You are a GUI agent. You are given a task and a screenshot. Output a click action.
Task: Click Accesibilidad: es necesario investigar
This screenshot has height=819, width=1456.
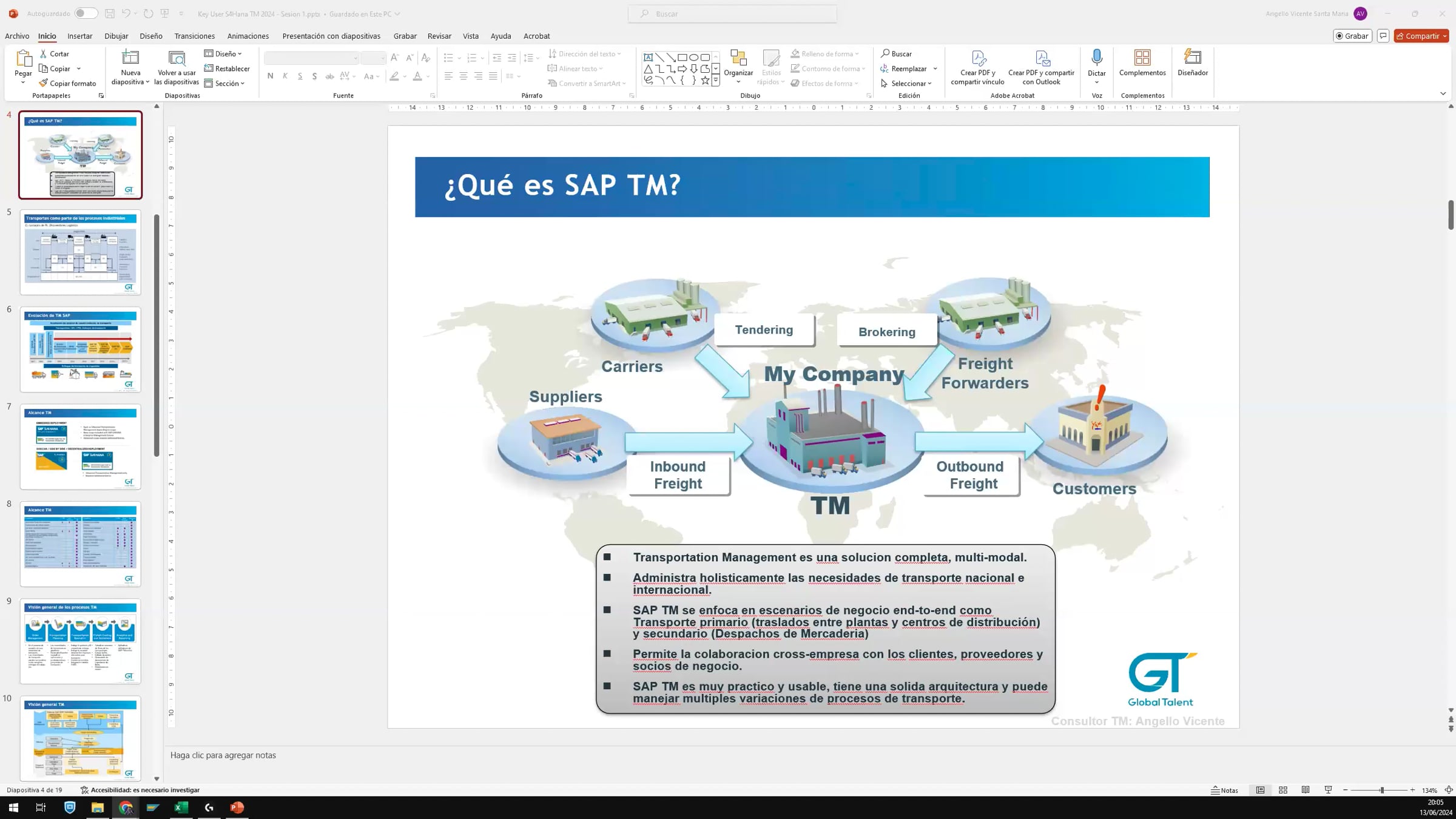point(140,790)
